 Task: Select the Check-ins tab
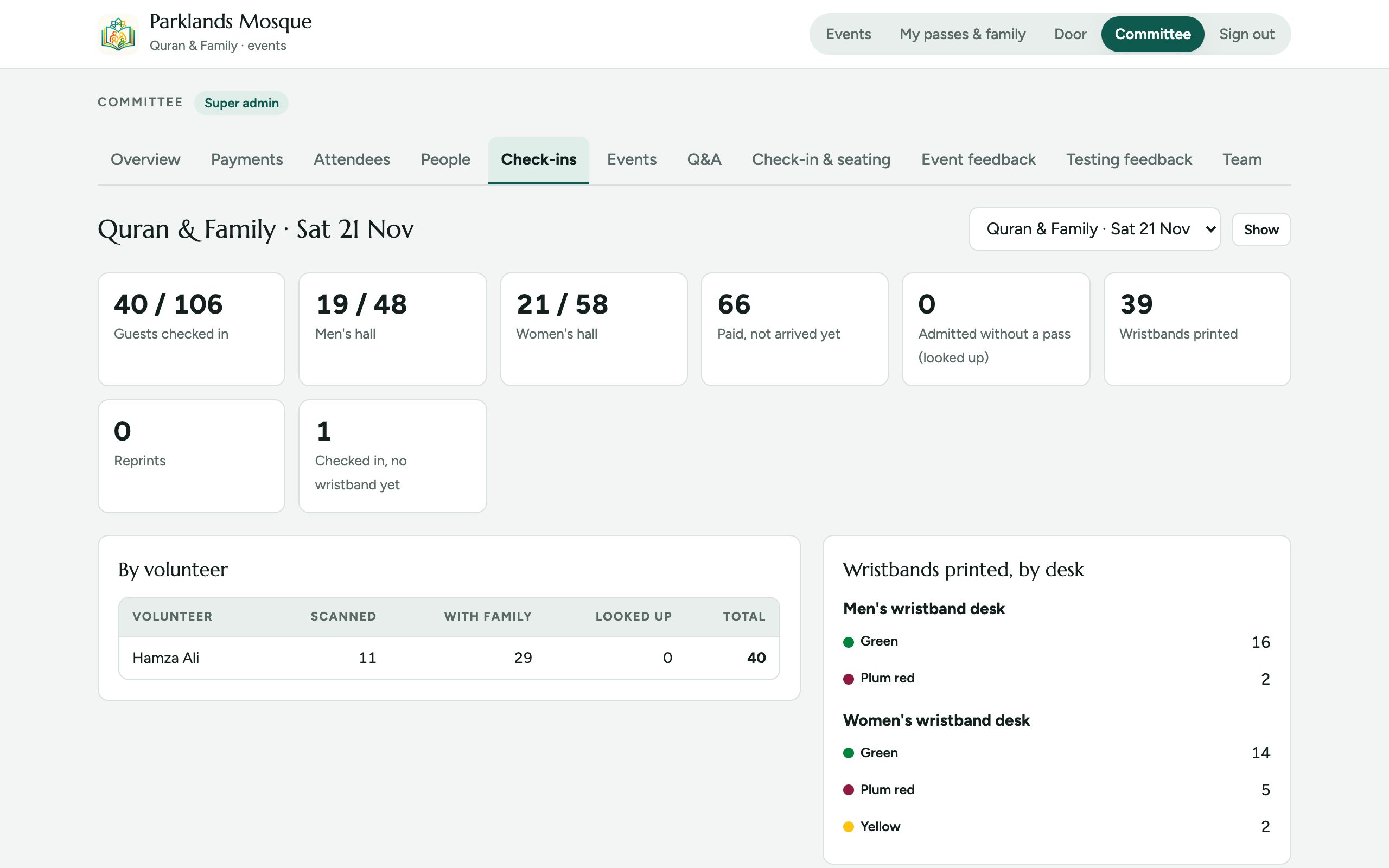click(538, 159)
